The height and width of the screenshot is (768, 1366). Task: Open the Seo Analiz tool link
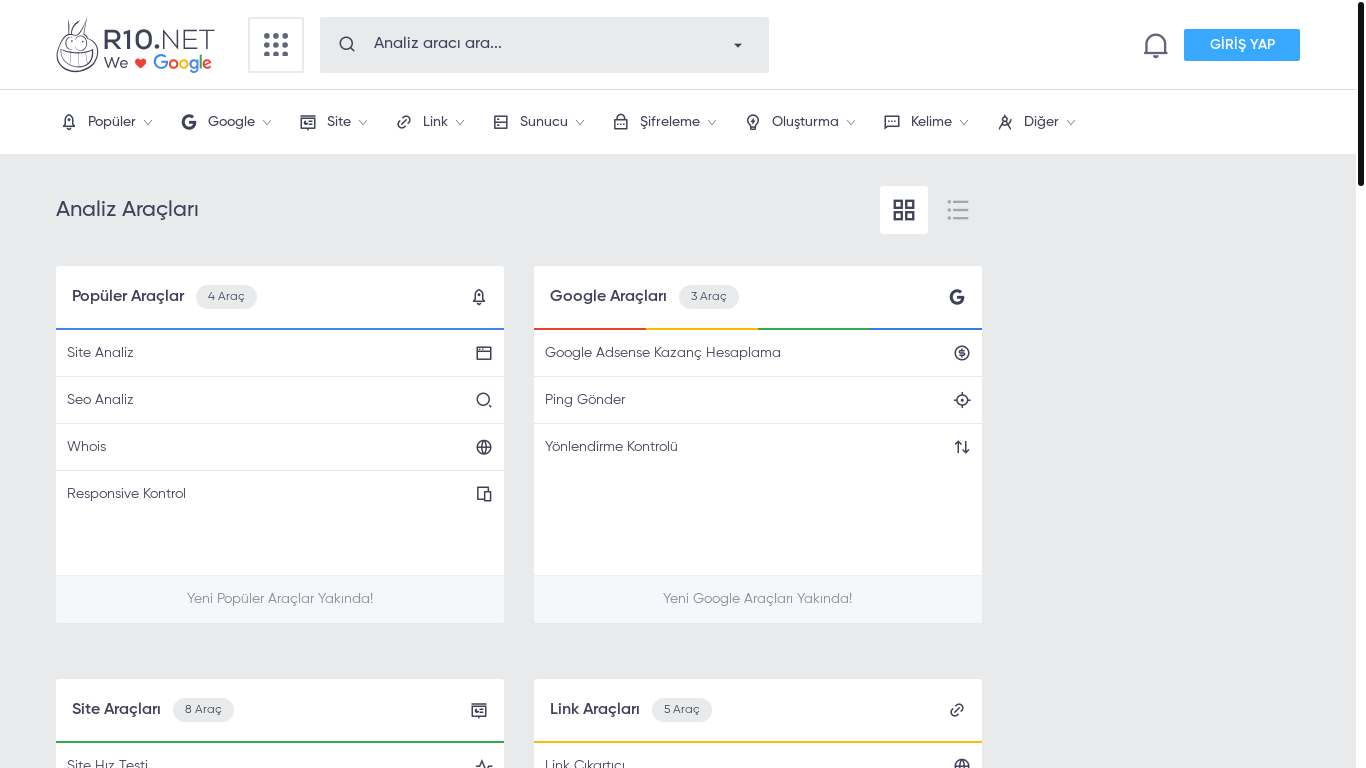pyautogui.click(x=100, y=400)
